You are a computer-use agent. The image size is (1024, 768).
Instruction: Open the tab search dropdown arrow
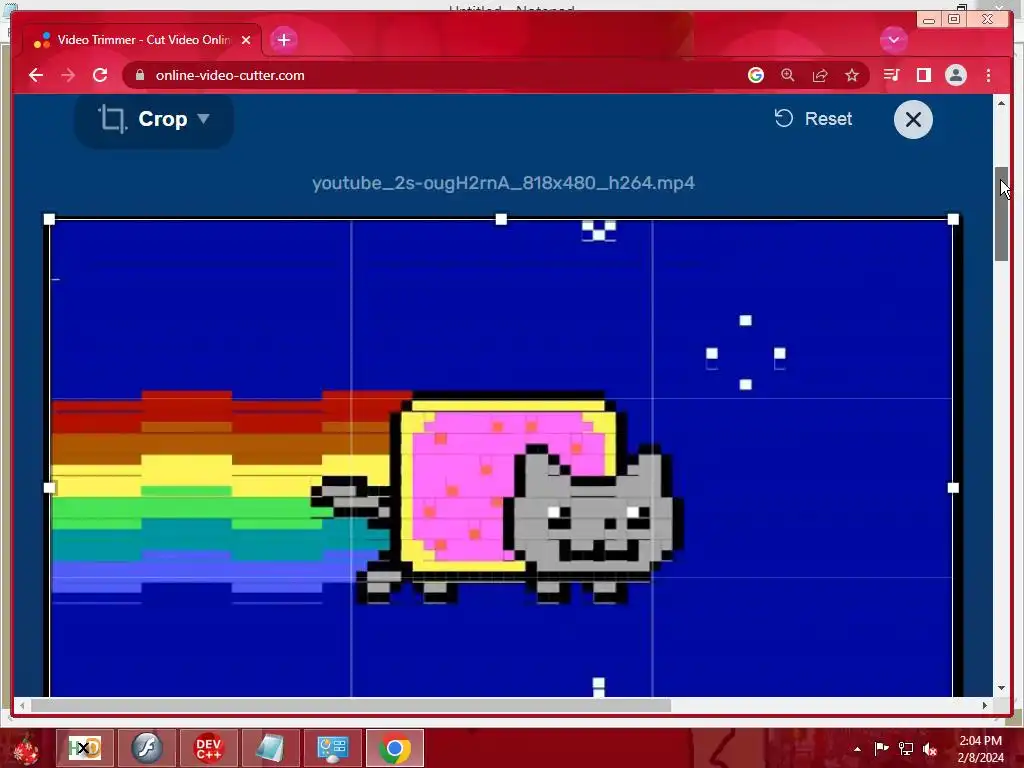893,40
